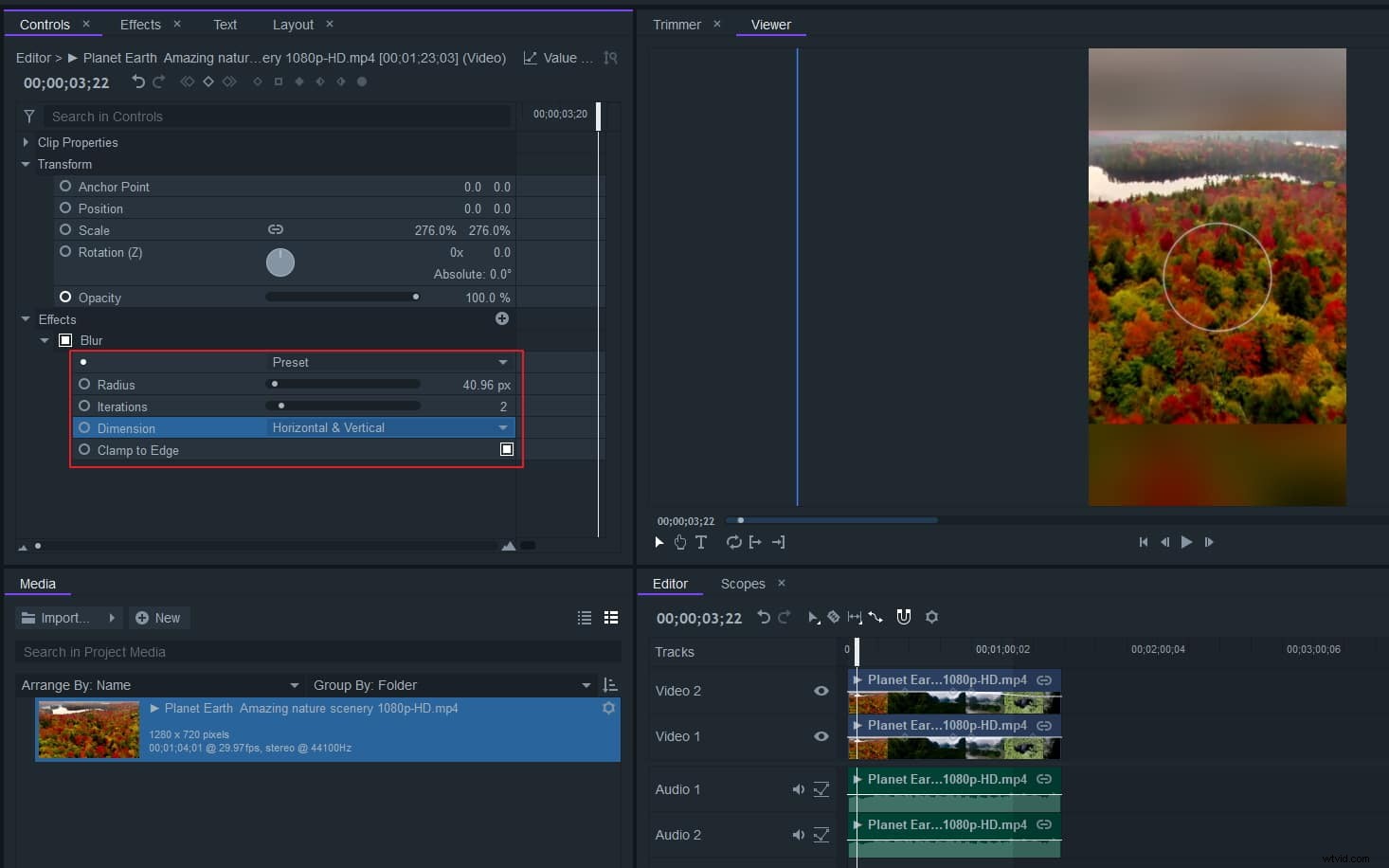The width and height of the screenshot is (1389, 868).
Task: Select the Text tool under the Viewer
Action: coord(701,542)
